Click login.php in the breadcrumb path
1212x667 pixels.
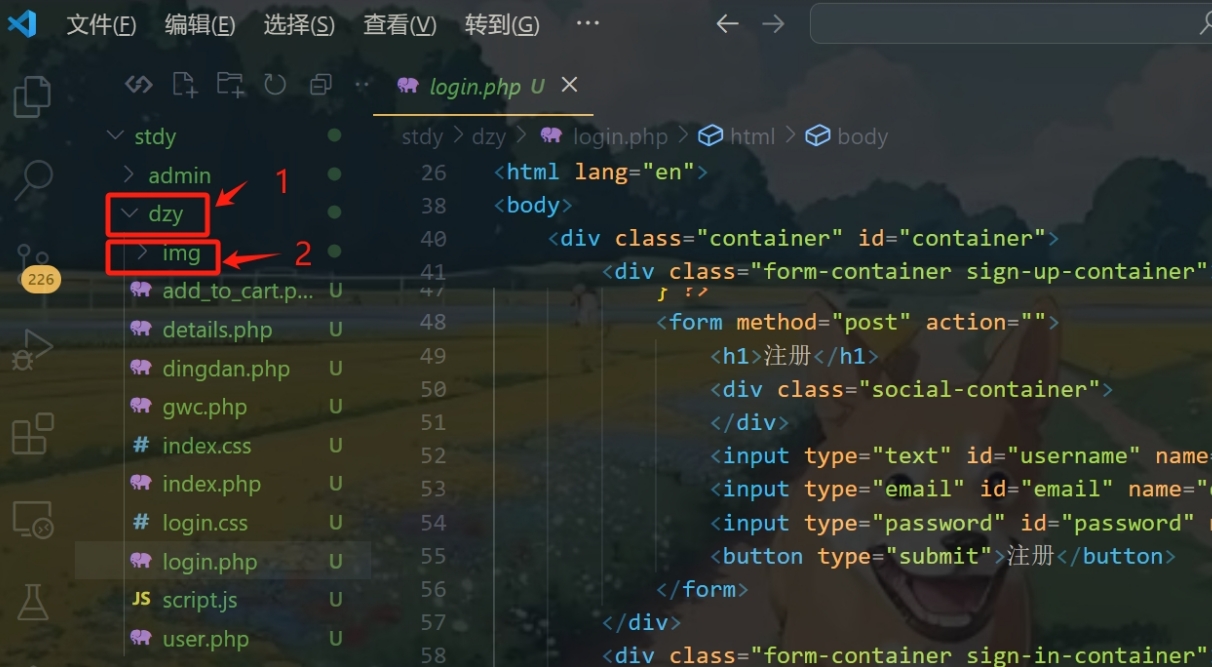[619, 136]
